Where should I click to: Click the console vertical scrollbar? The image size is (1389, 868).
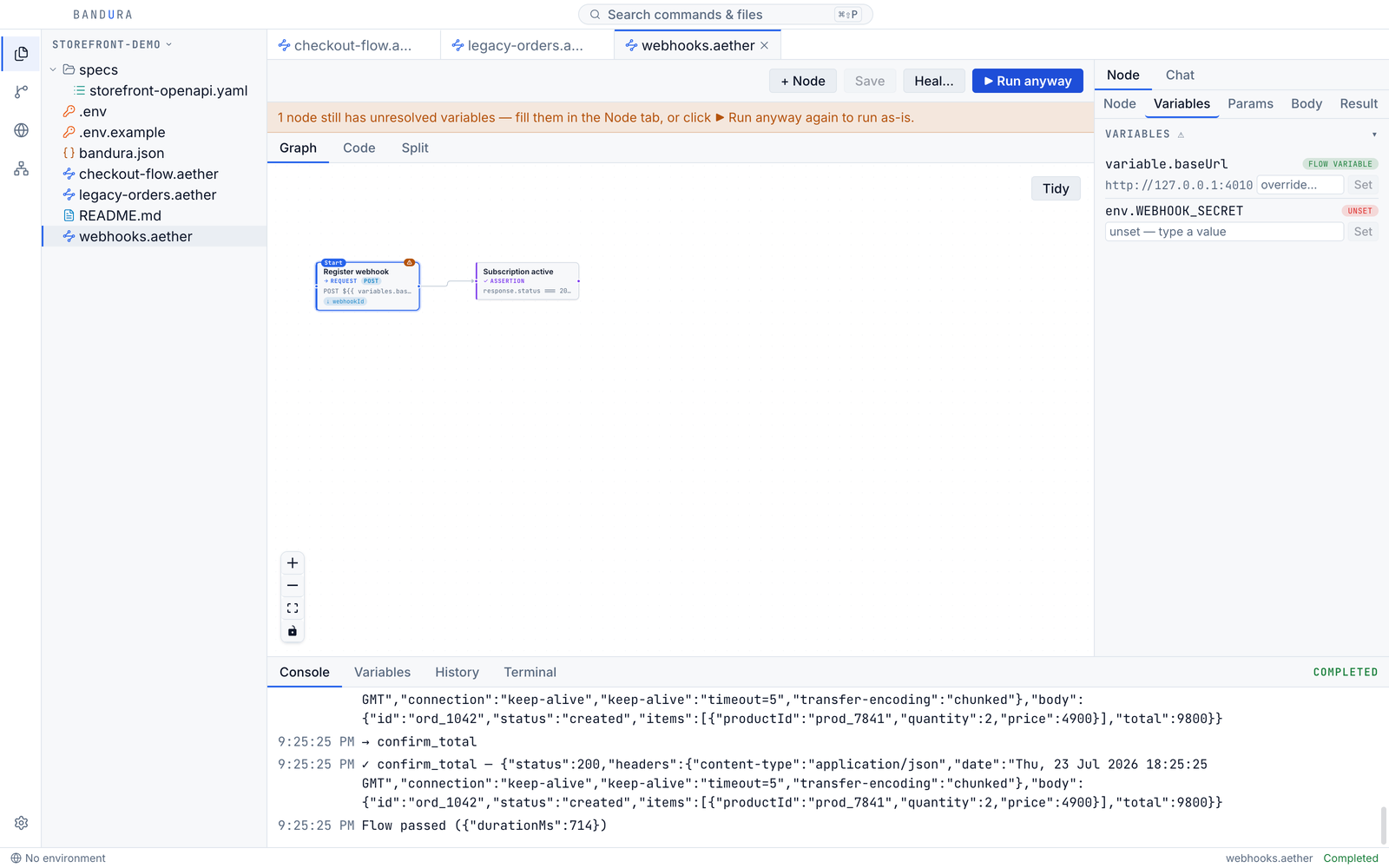pyautogui.click(x=1384, y=825)
